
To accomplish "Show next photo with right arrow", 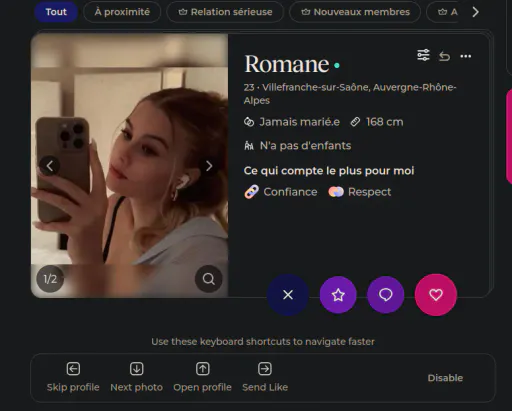I will click(209, 166).
